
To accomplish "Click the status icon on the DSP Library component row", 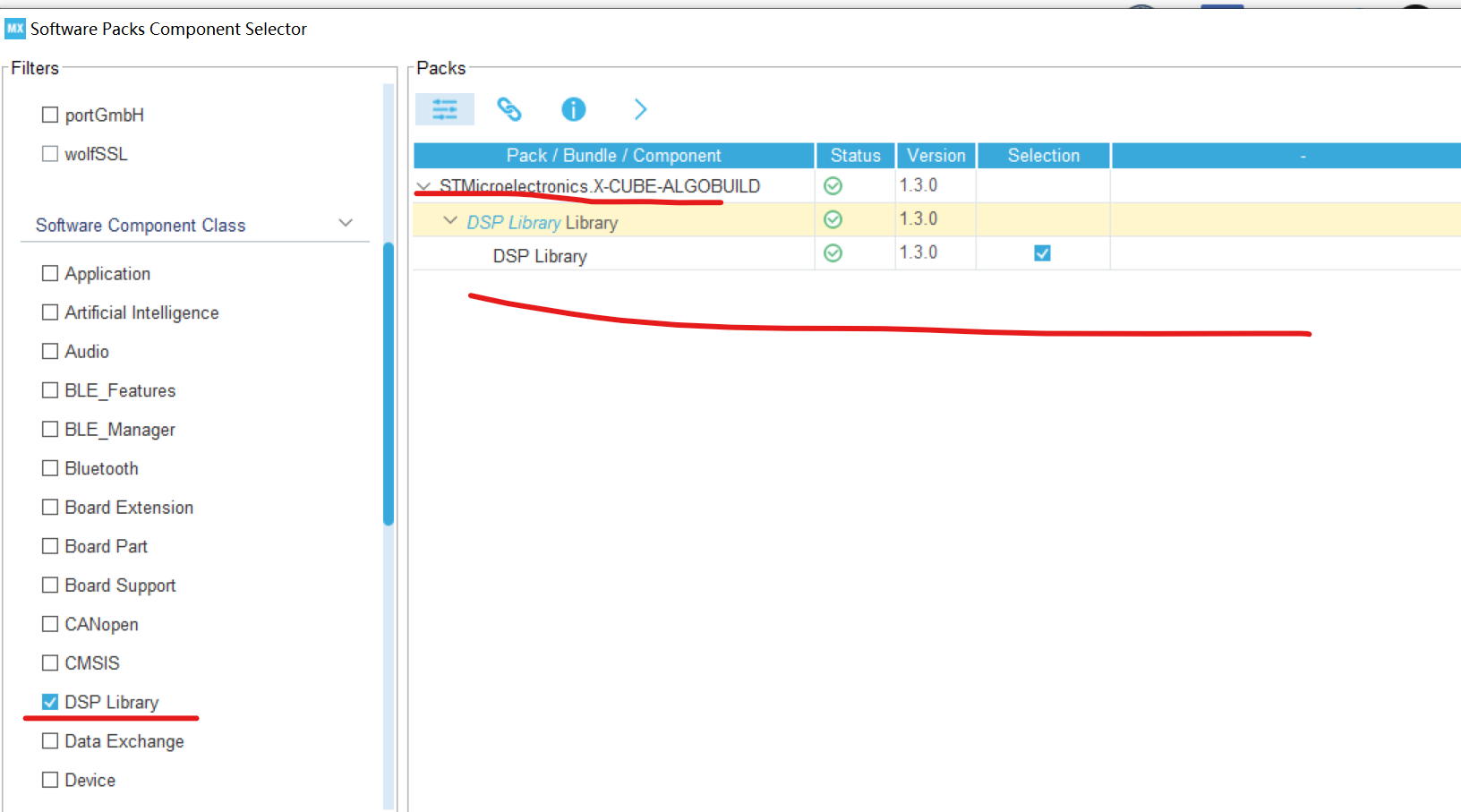I will 833,252.
